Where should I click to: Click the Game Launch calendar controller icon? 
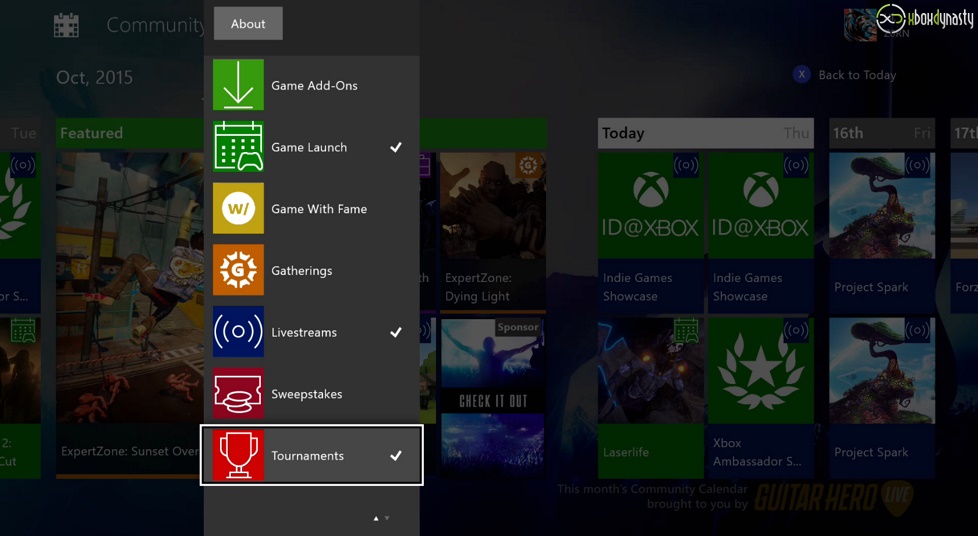click(238, 147)
